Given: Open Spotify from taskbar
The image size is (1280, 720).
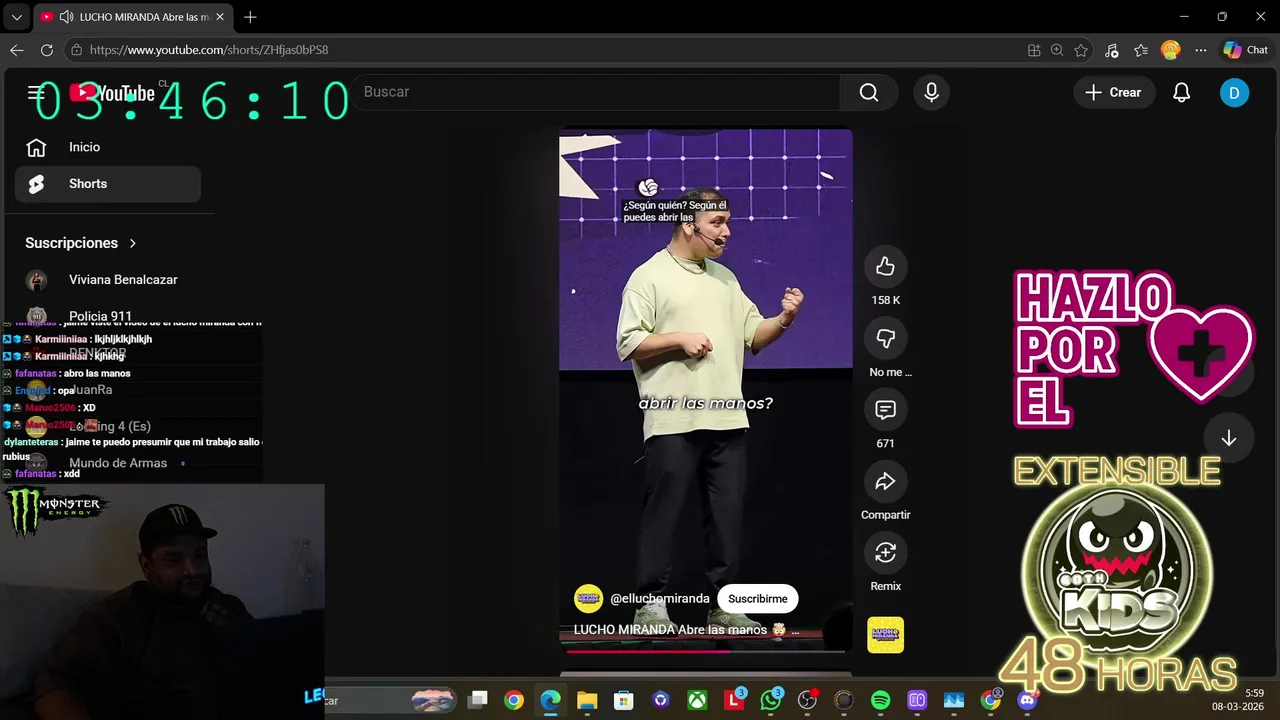Looking at the screenshot, I should pyautogui.click(x=881, y=700).
